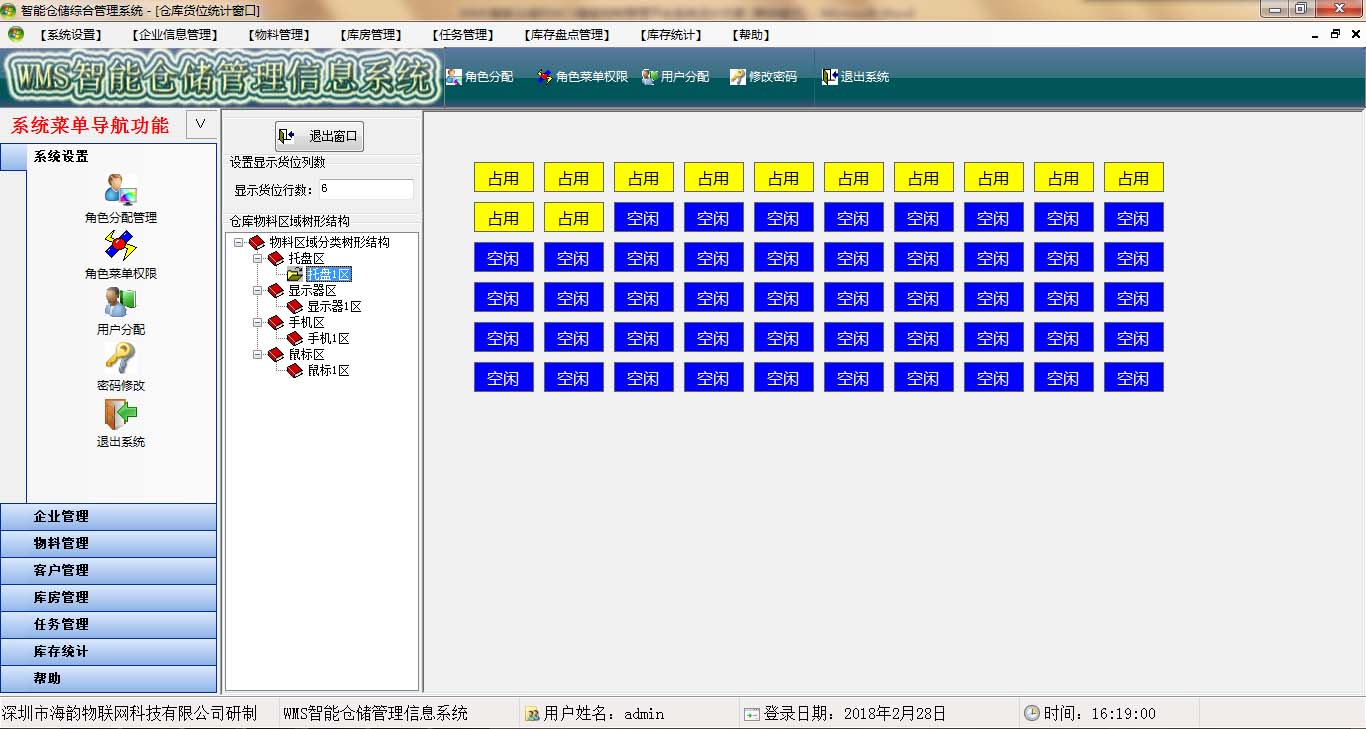Open 修改密码 from the top toolbar
Screen dimensions: 1366x729
click(764, 77)
